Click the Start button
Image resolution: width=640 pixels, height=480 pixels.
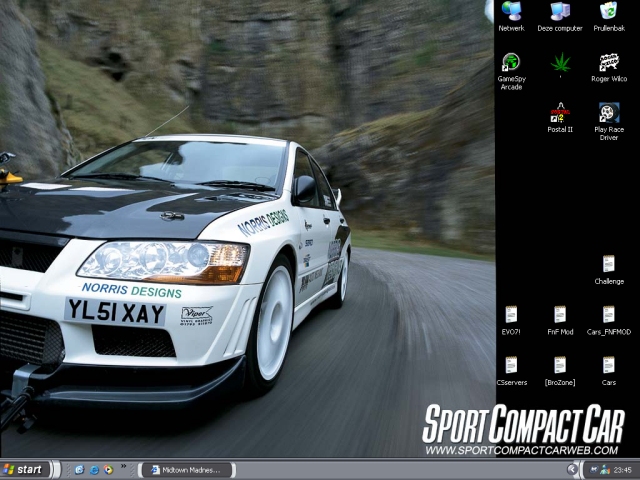(x=24, y=469)
